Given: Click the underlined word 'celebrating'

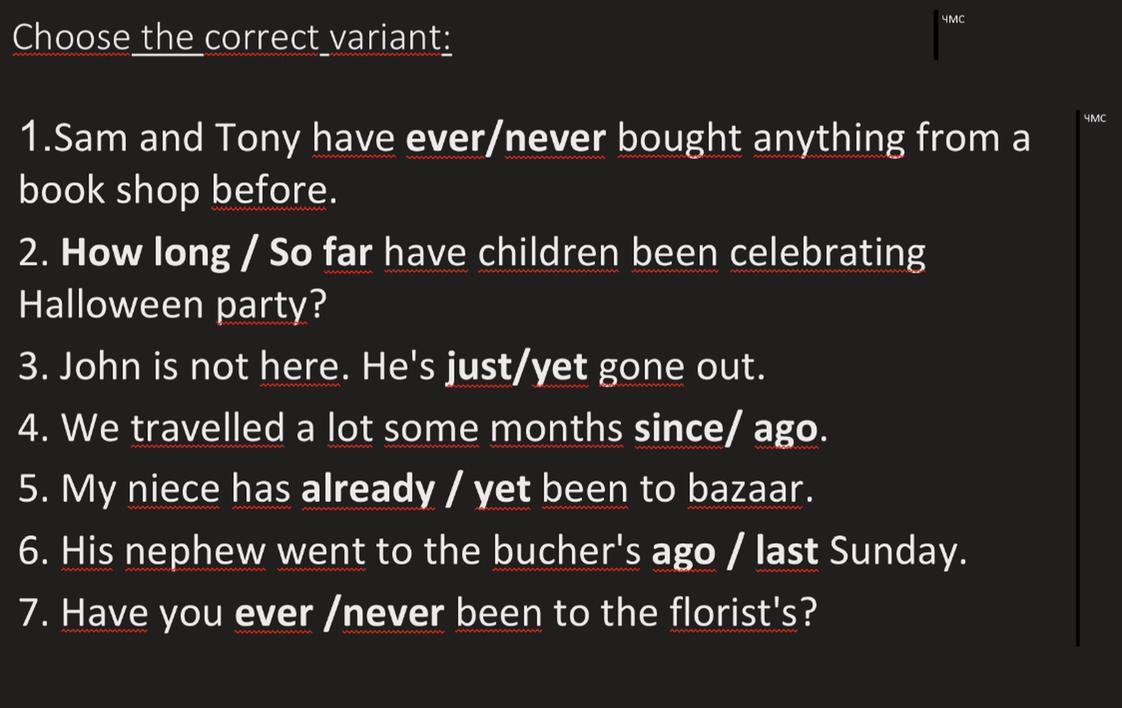Looking at the screenshot, I should coord(827,253).
